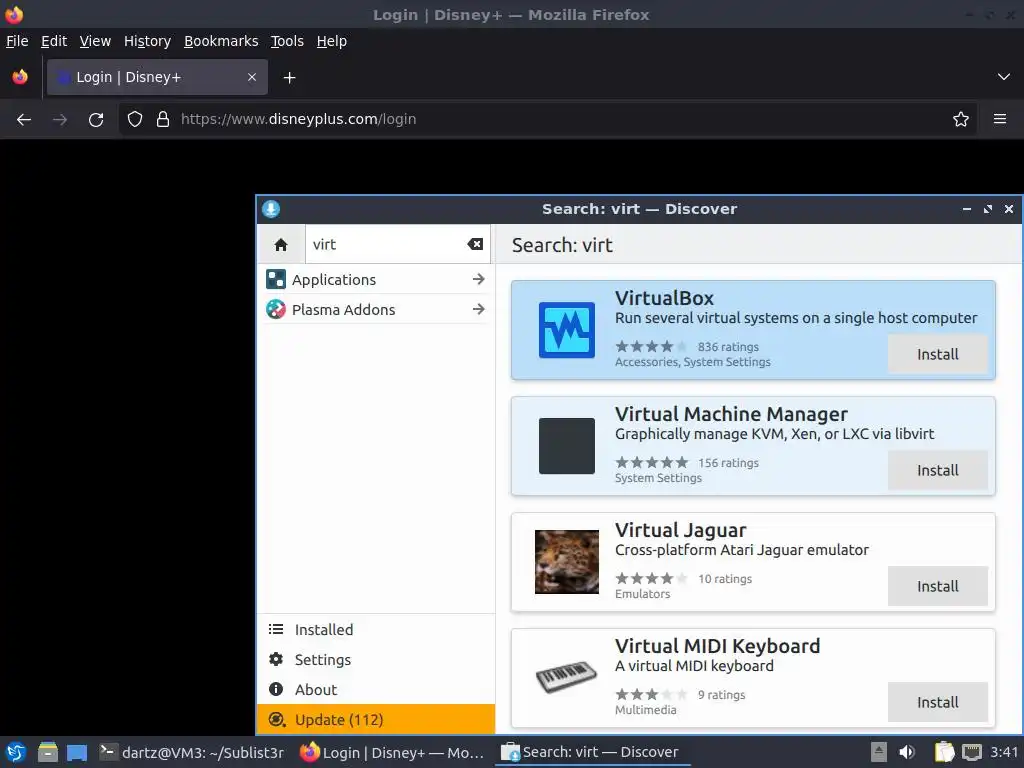Click the Search: virt page heading
Viewport: 1024px width, 768px height.
562,245
